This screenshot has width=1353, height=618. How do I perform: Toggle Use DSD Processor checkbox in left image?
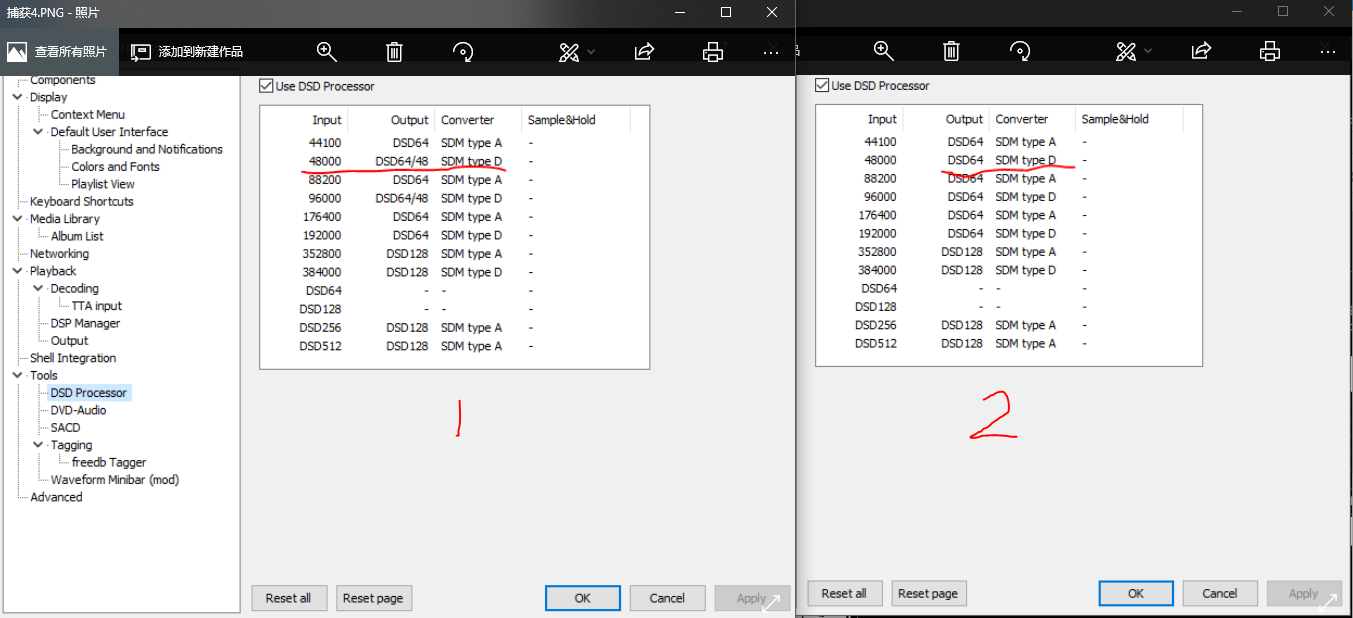point(266,86)
